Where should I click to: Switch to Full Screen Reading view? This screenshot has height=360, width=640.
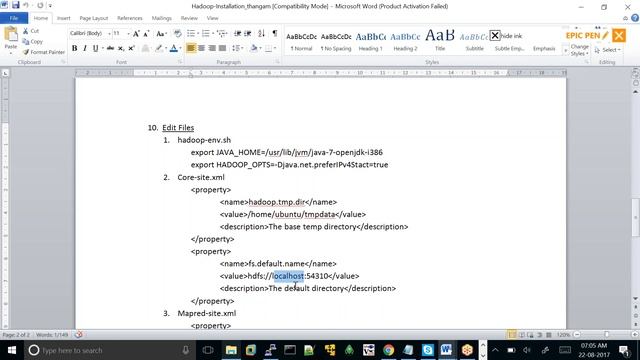click(522, 335)
